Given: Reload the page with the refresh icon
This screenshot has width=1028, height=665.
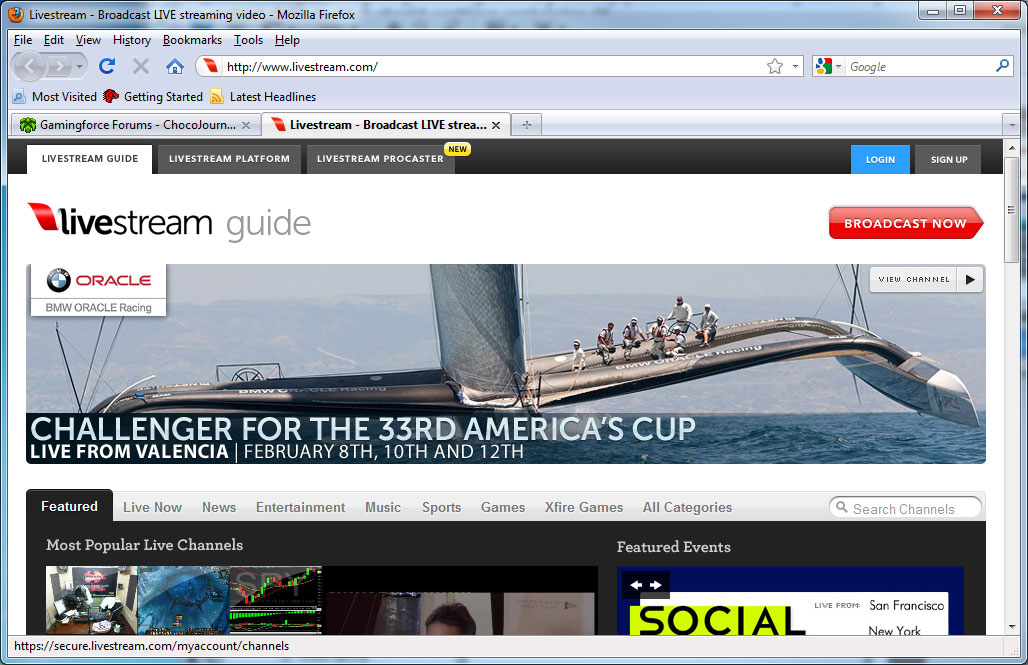Looking at the screenshot, I should [107, 66].
